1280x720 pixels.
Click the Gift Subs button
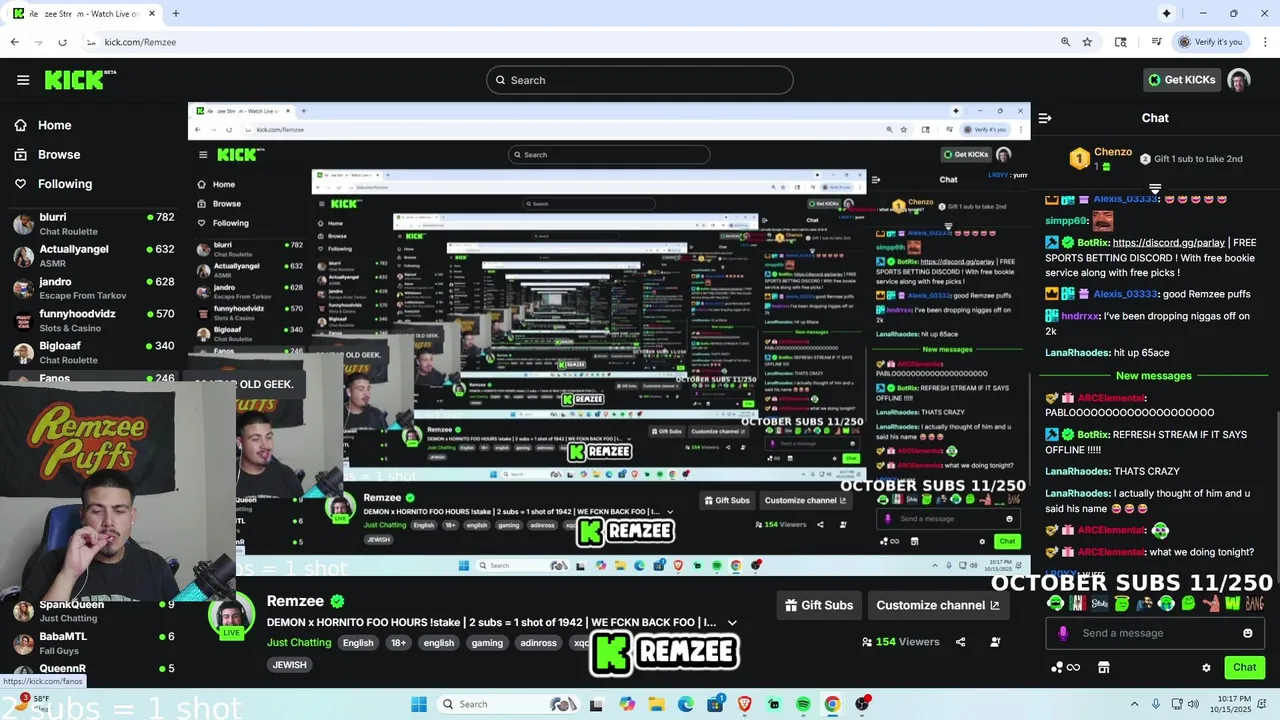coord(820,605)
